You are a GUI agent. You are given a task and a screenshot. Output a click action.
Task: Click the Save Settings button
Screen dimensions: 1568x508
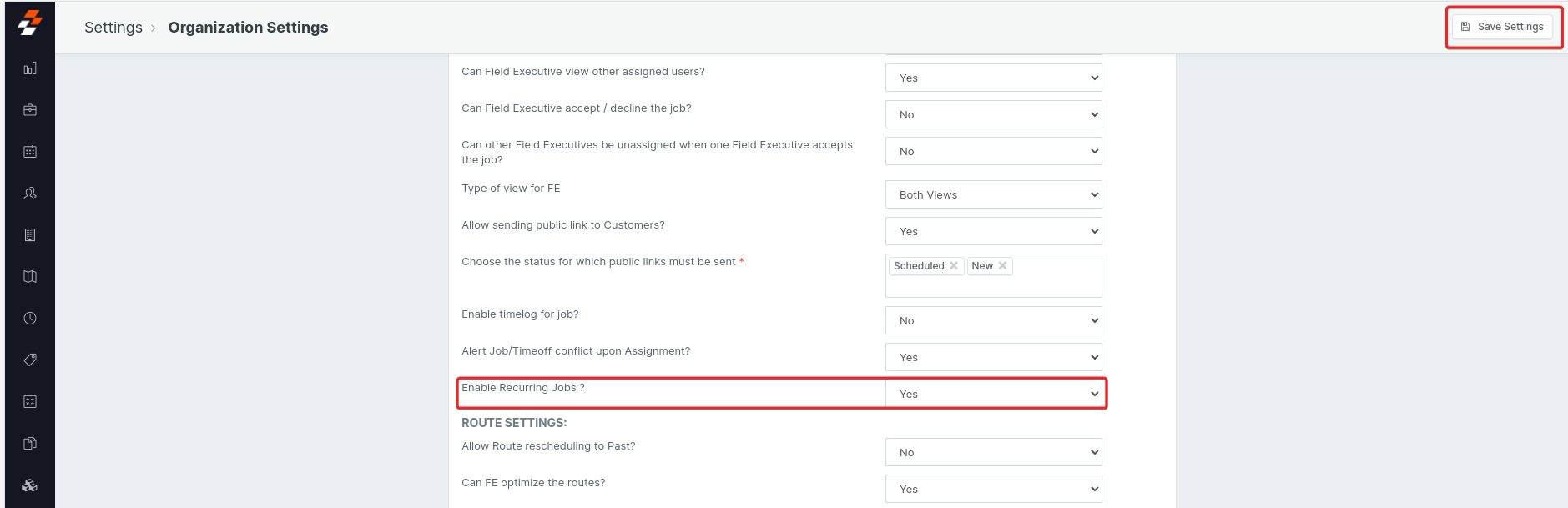coord(1502,27)
